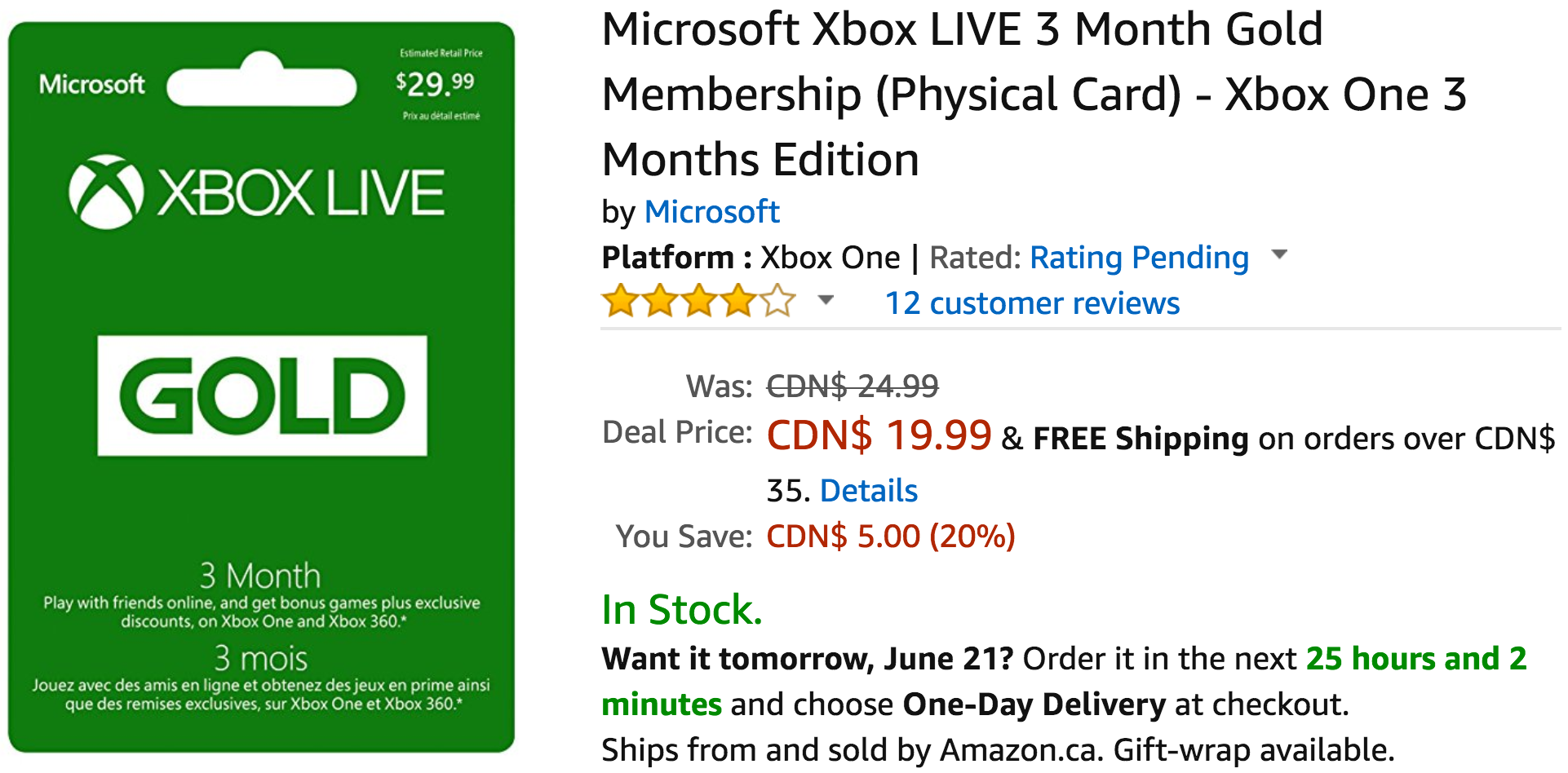Click the XBOX LIVE text logo on the card
Viewport: 1568px width, 773px height.
point(300,193)
